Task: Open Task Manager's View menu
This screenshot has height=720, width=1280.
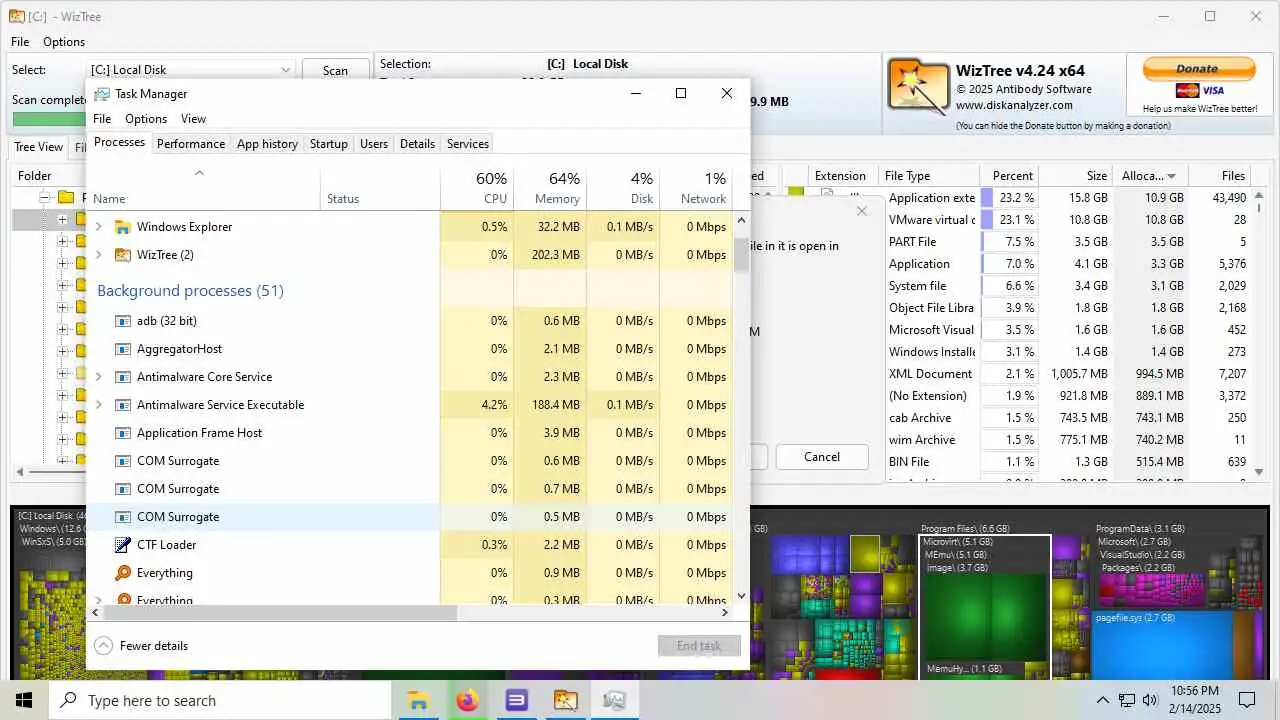Action: 193,119
